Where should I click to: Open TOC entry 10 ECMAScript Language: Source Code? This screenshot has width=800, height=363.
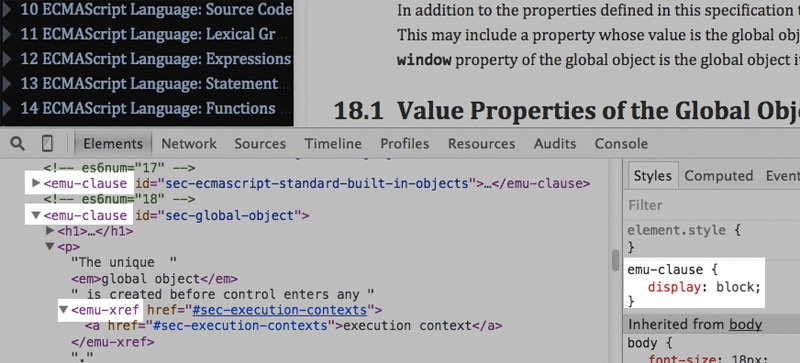157,10
